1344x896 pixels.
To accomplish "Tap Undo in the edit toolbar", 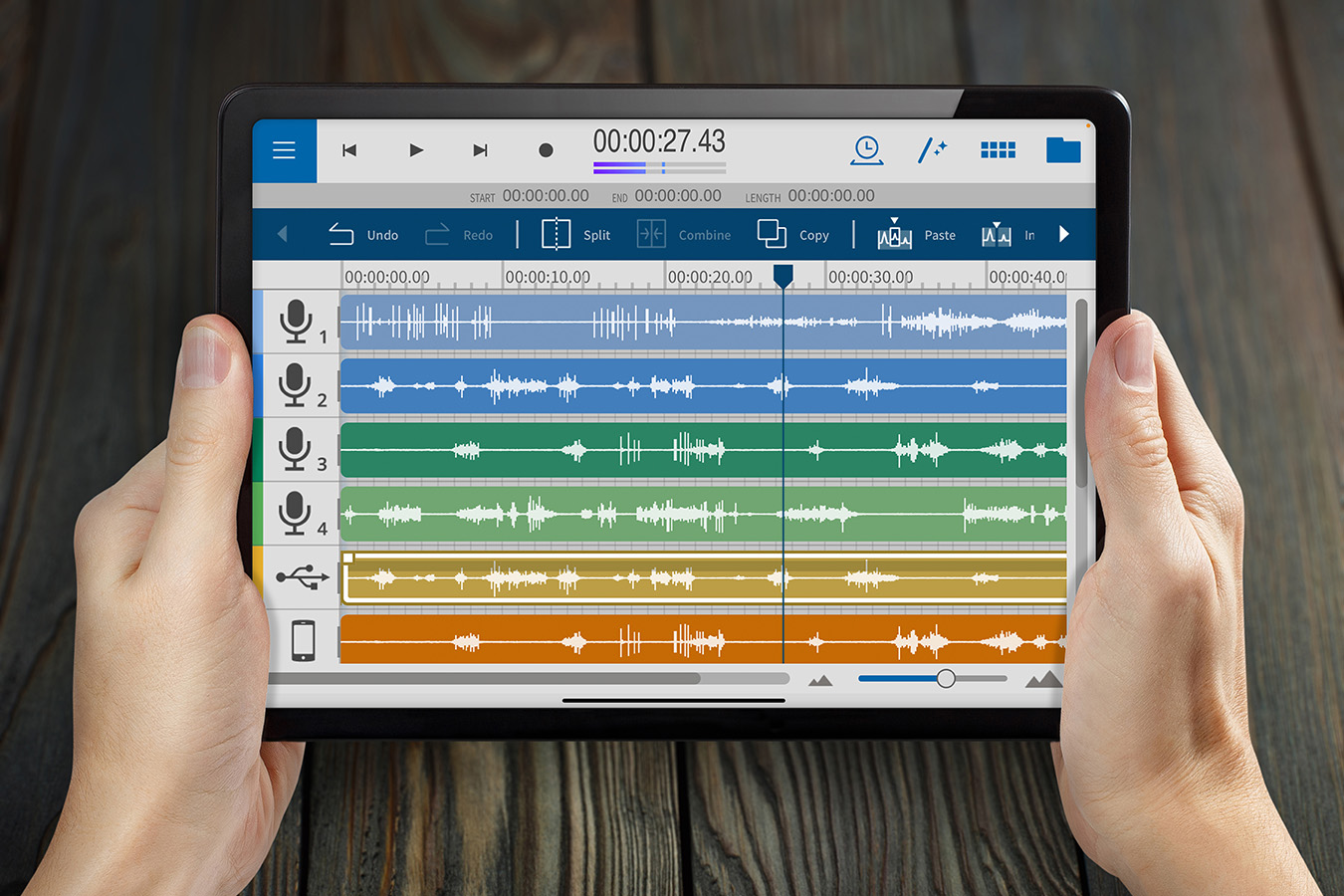I will (x=363, y=235).
